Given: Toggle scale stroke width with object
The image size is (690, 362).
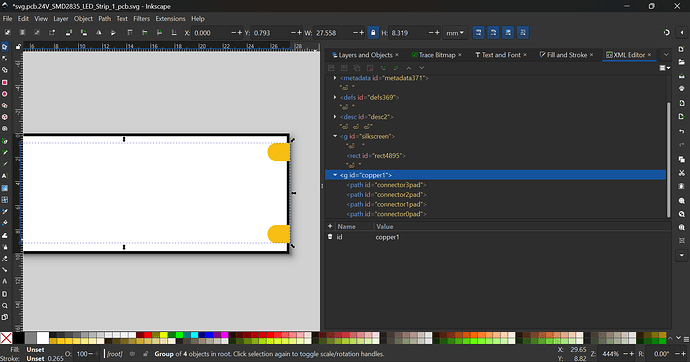Looking at the screenshot, I should (478, 33).
